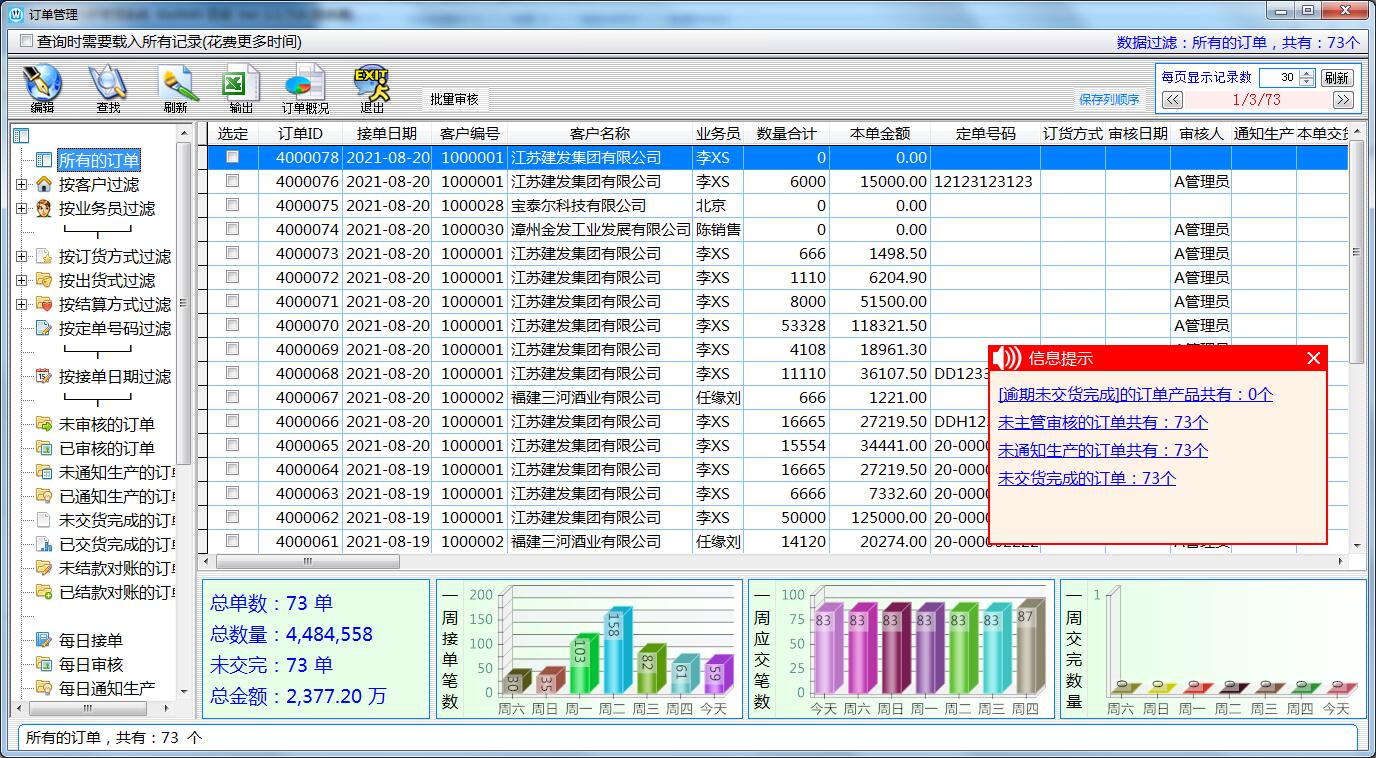Tick the checkbox for order 4000065
1376x758 pixels.
(232, 445)
